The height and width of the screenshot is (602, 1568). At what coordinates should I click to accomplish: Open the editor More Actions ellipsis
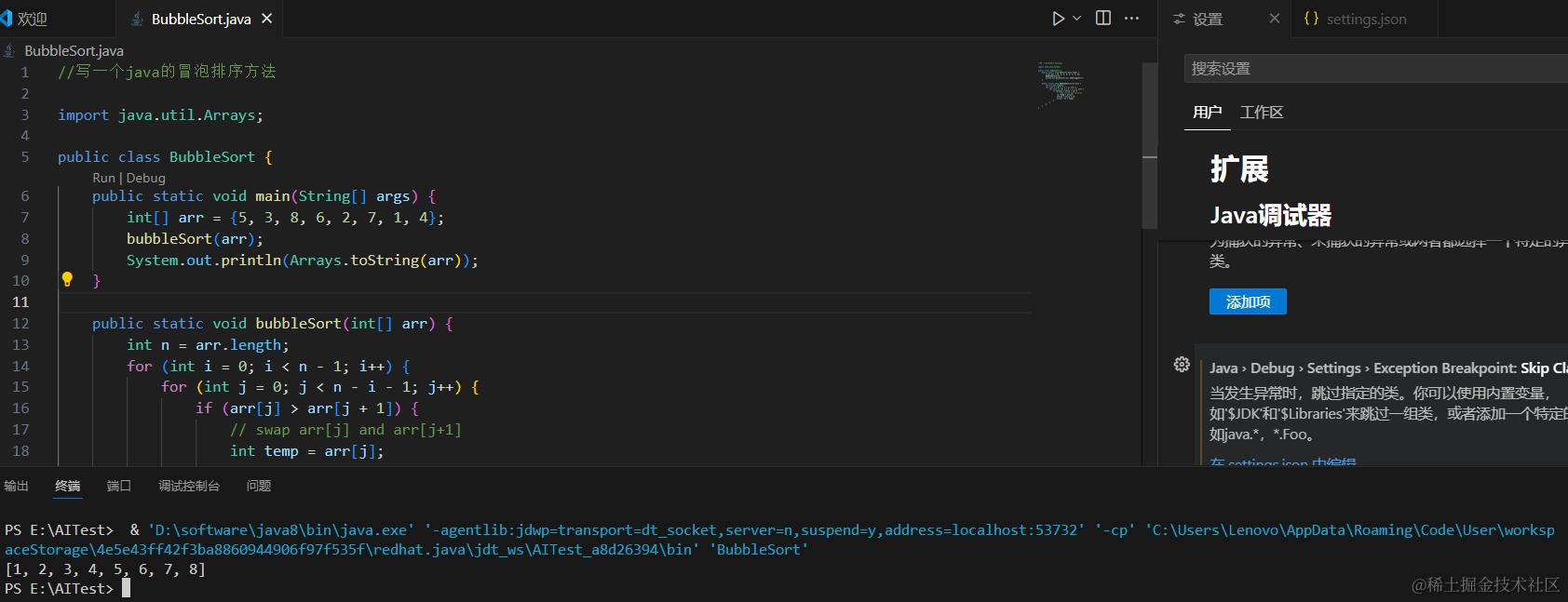1132,19
